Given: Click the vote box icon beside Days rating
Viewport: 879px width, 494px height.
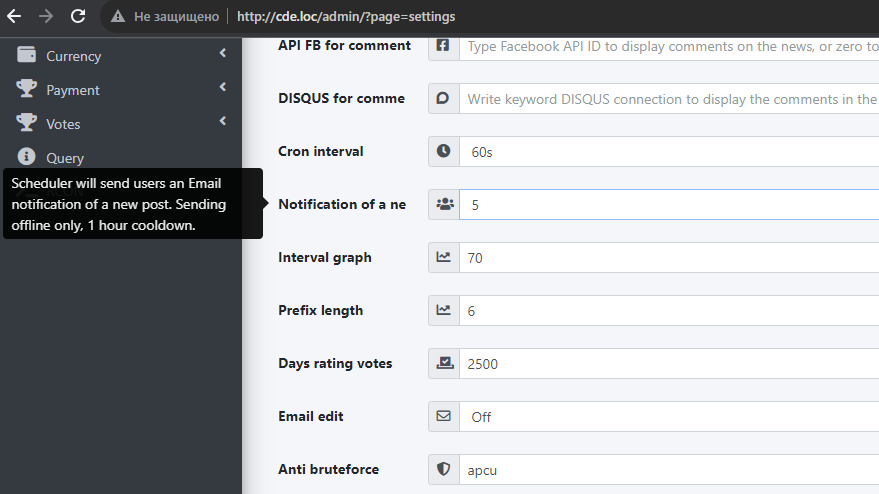Looking at the screenshot, I should [x=444, y=364].
